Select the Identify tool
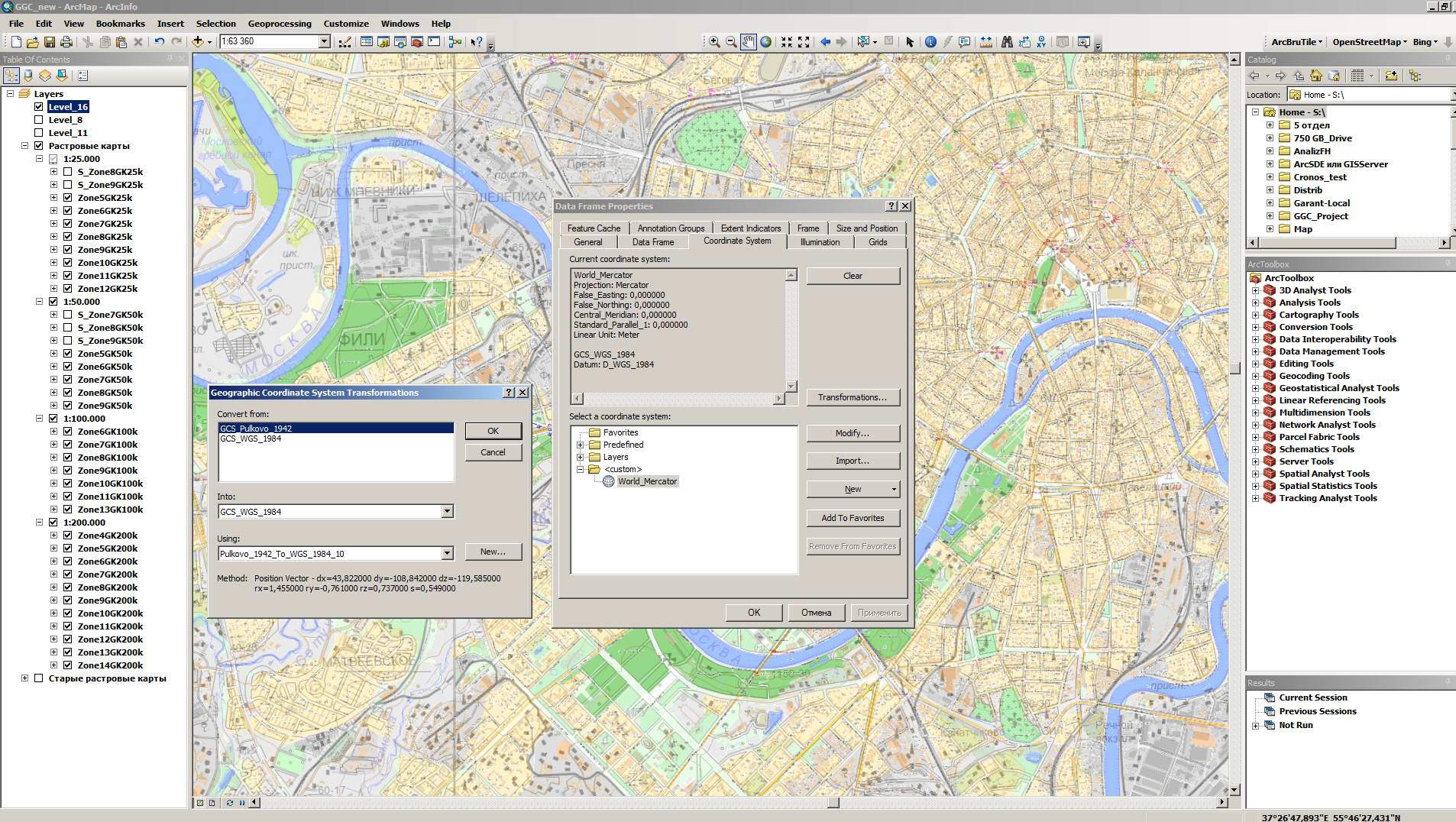 click(x=930, y=42)
